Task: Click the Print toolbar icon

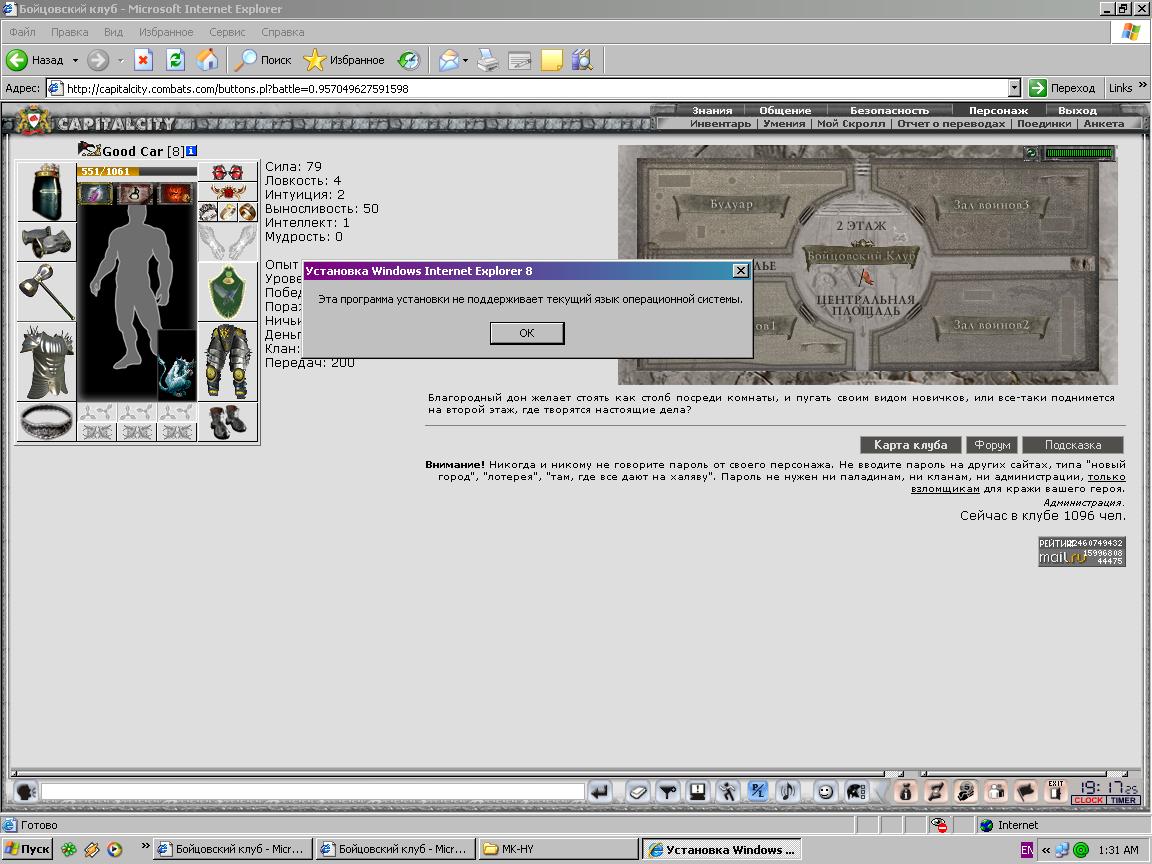Action: click(x=488, y=60)
